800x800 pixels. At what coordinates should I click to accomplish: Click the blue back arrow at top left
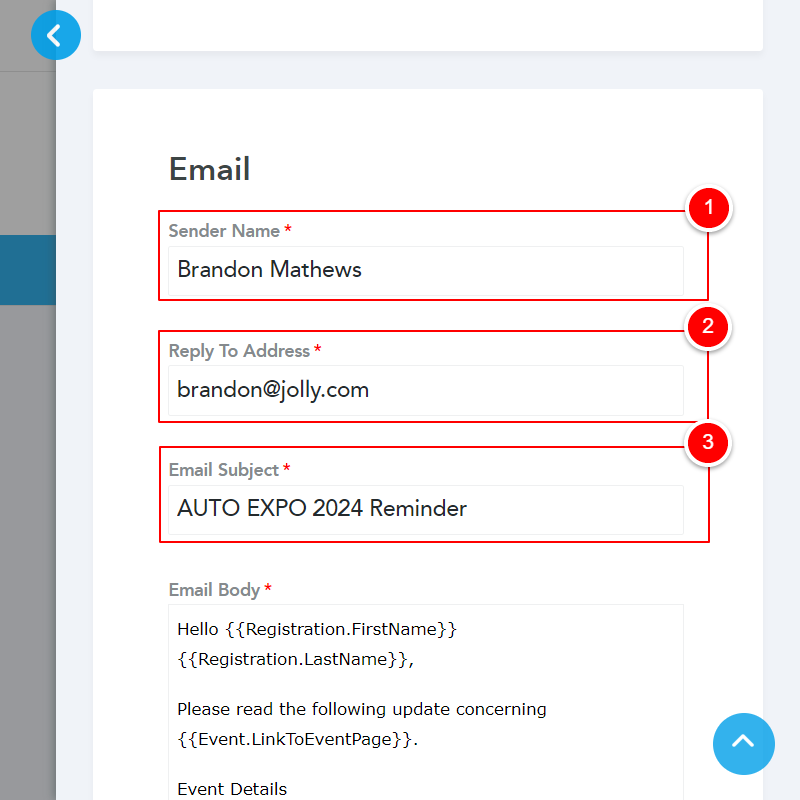click(56, 35)
